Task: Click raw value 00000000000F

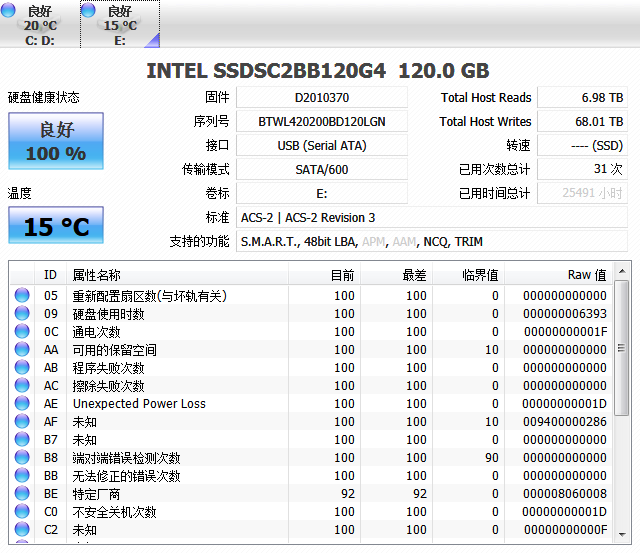Action: 566,529
